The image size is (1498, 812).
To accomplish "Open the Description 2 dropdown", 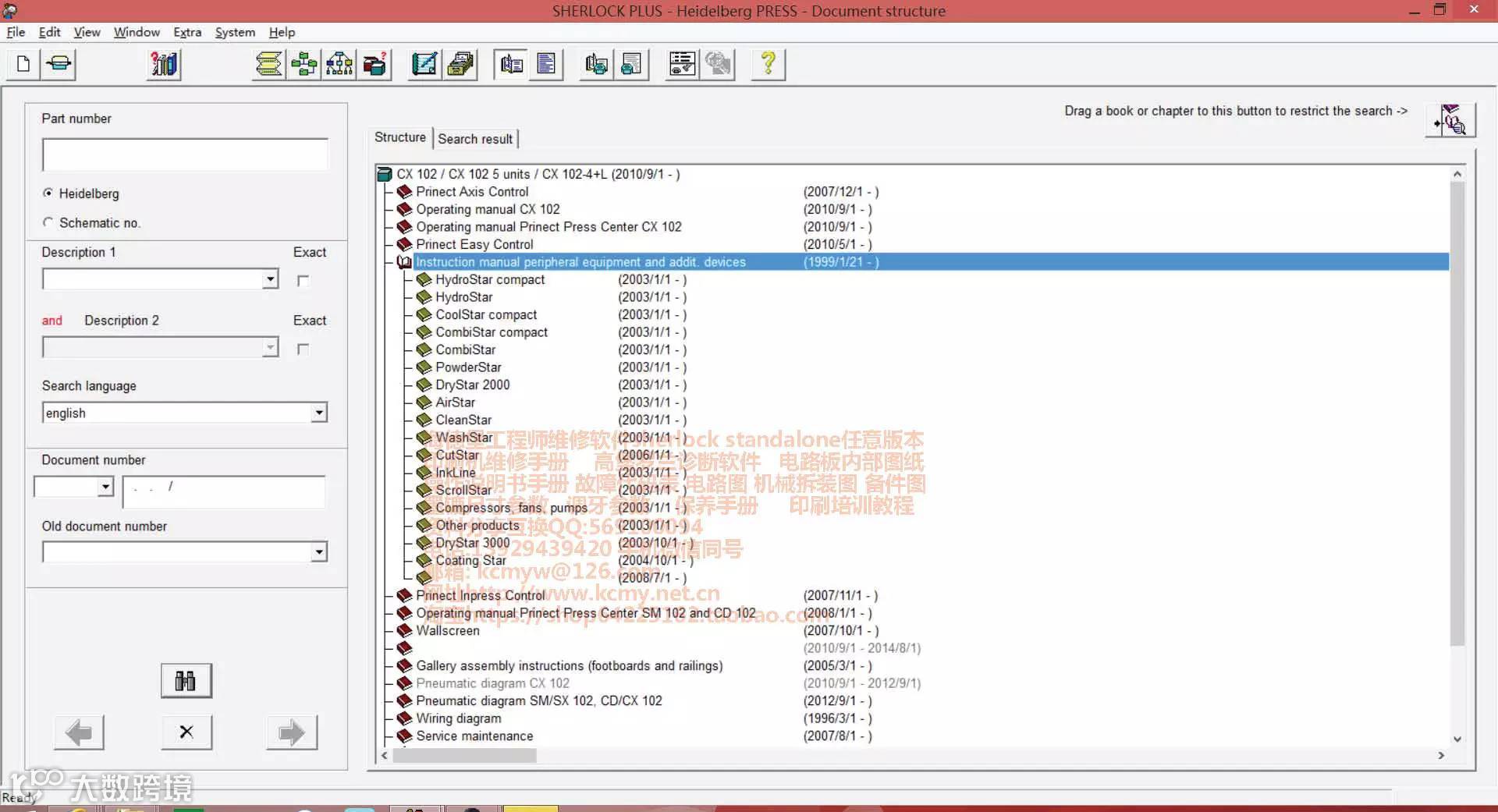I will (270, 347).
